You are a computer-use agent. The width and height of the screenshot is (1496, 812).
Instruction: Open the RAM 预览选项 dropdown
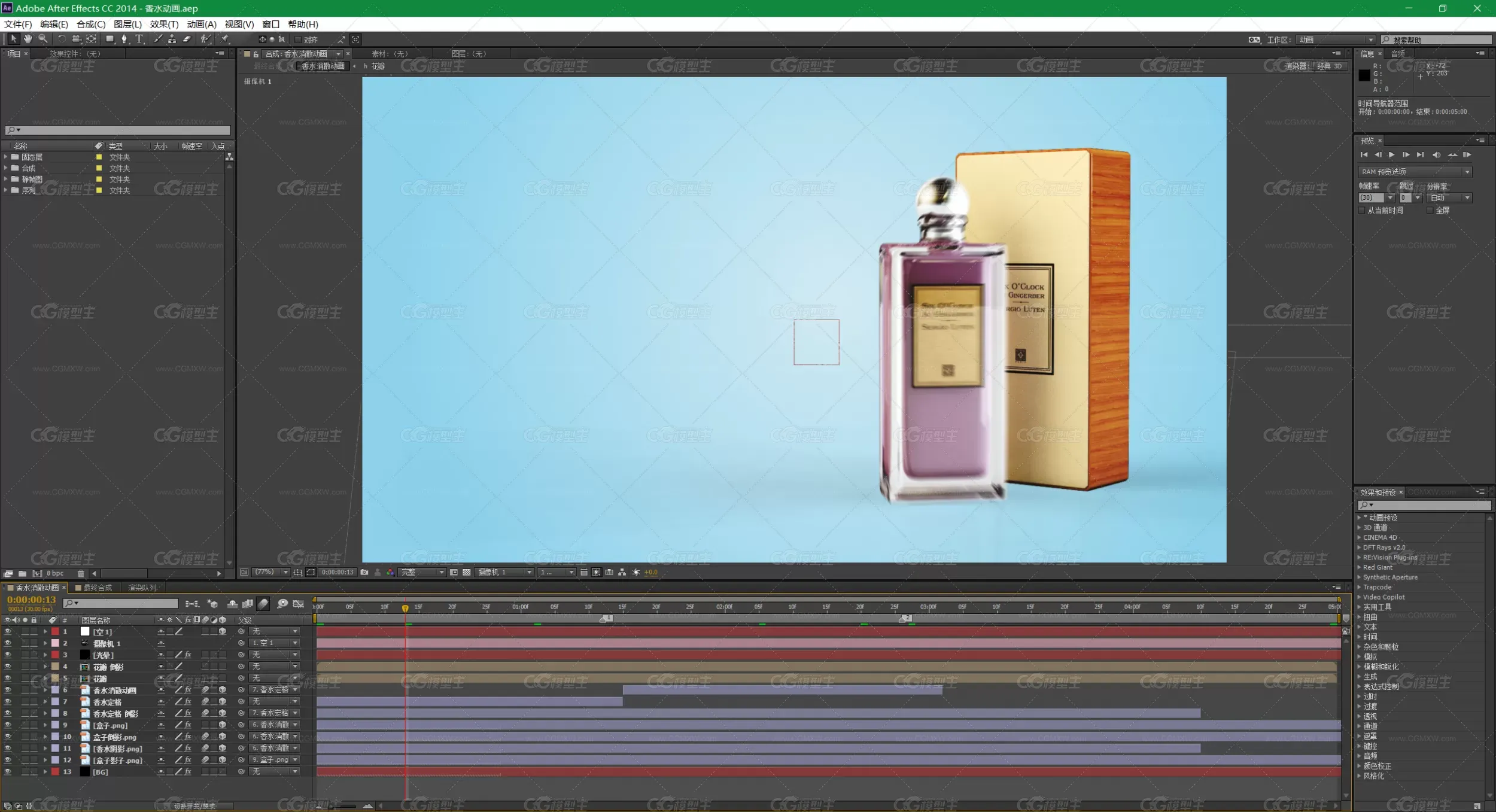1415,172
